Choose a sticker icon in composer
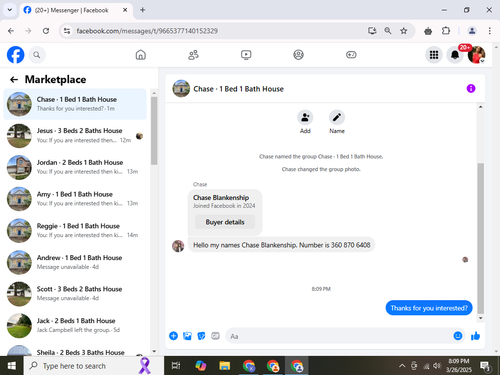Viewport: 500px width, 375px height. [201, 336]
